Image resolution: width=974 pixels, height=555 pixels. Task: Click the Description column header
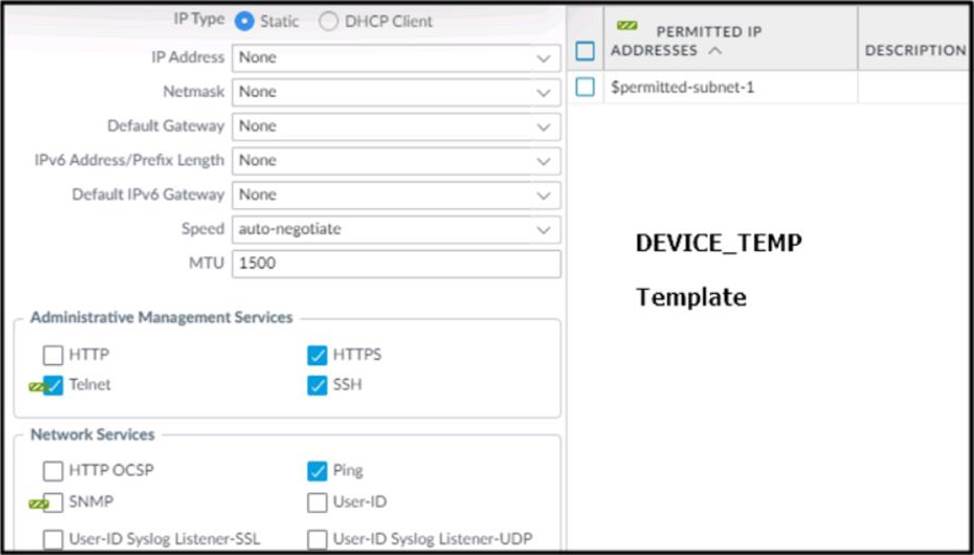[914, 50]
